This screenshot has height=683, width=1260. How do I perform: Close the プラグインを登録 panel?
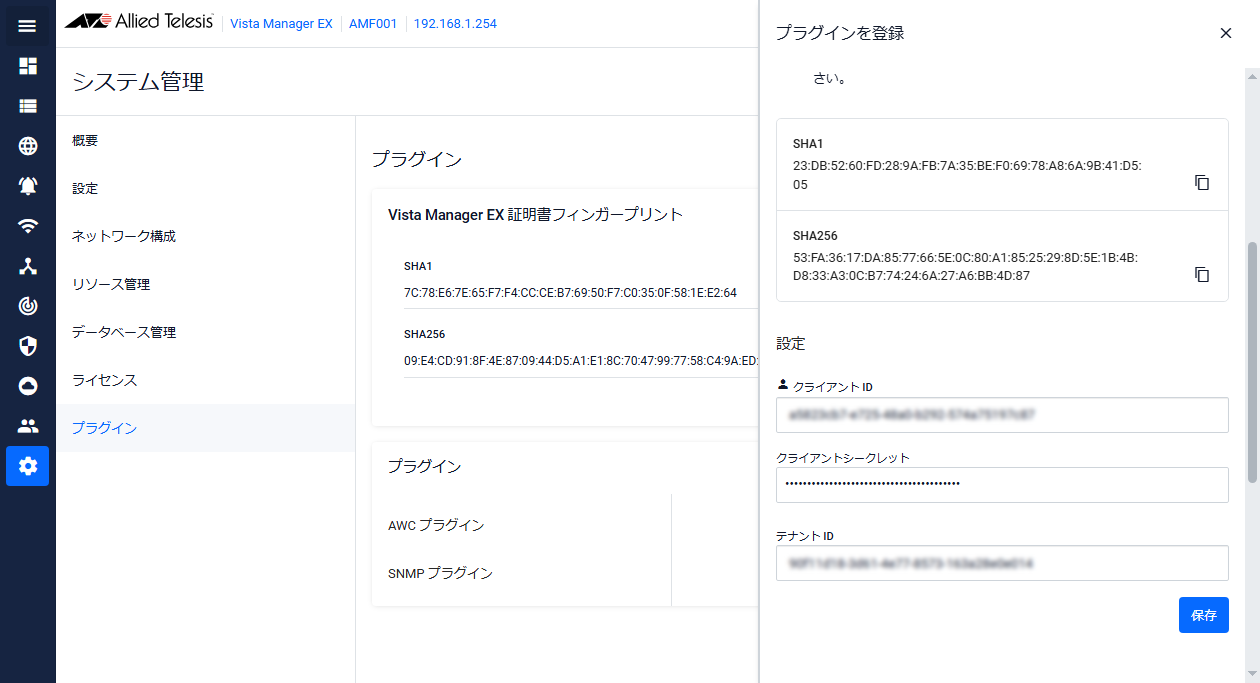(x=1226, y=33)
